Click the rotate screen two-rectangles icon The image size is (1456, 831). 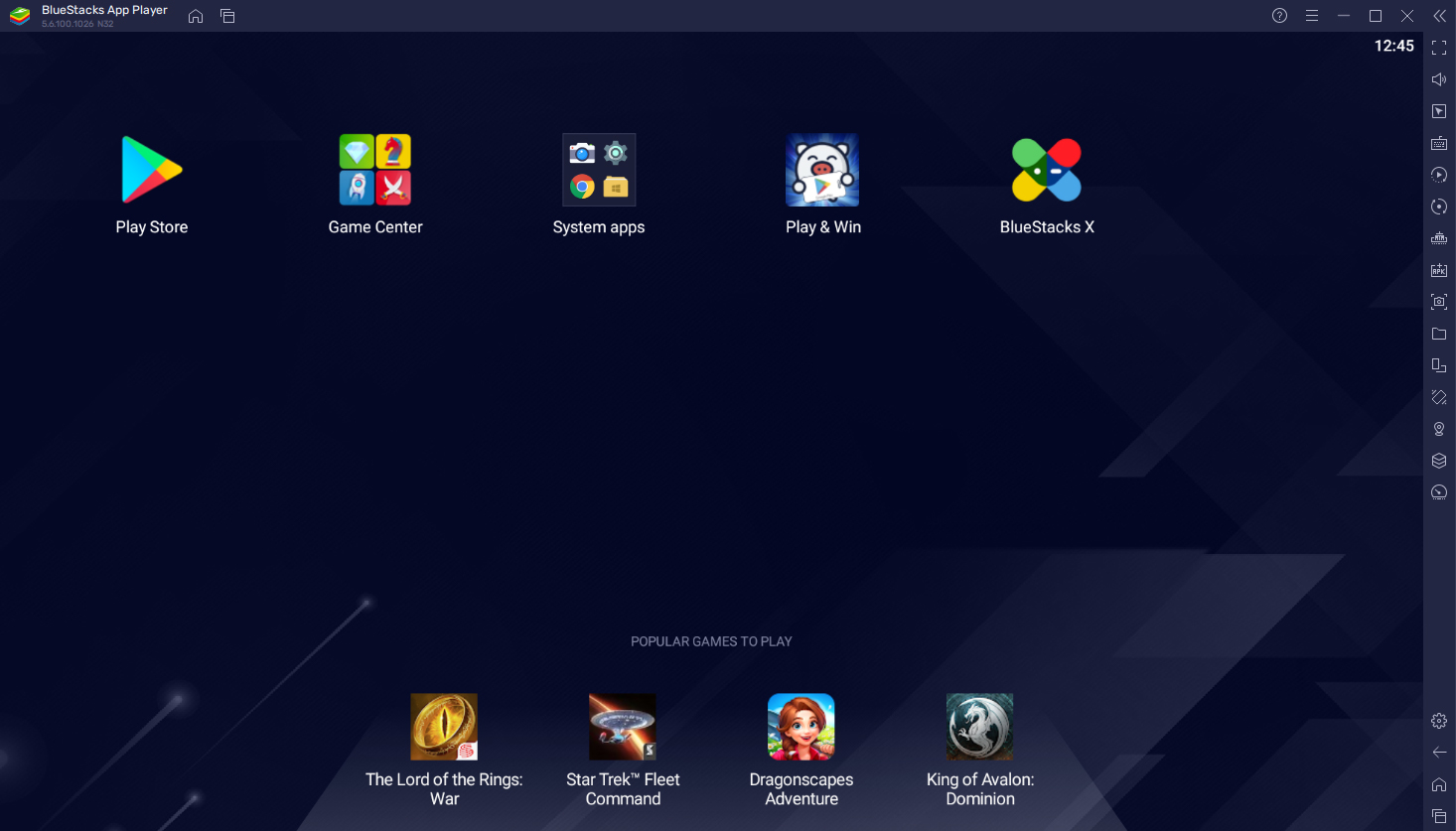[1439, 365]
